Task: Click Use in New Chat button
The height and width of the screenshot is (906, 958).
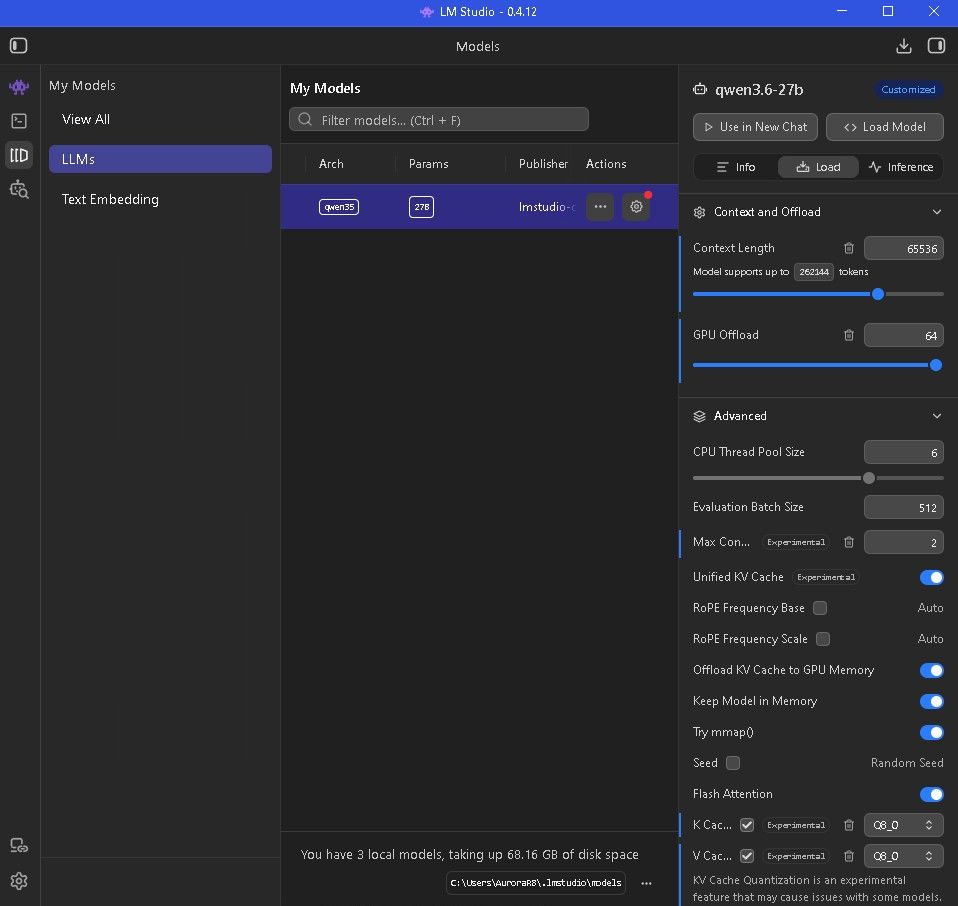Action: (x=755, y=127)
